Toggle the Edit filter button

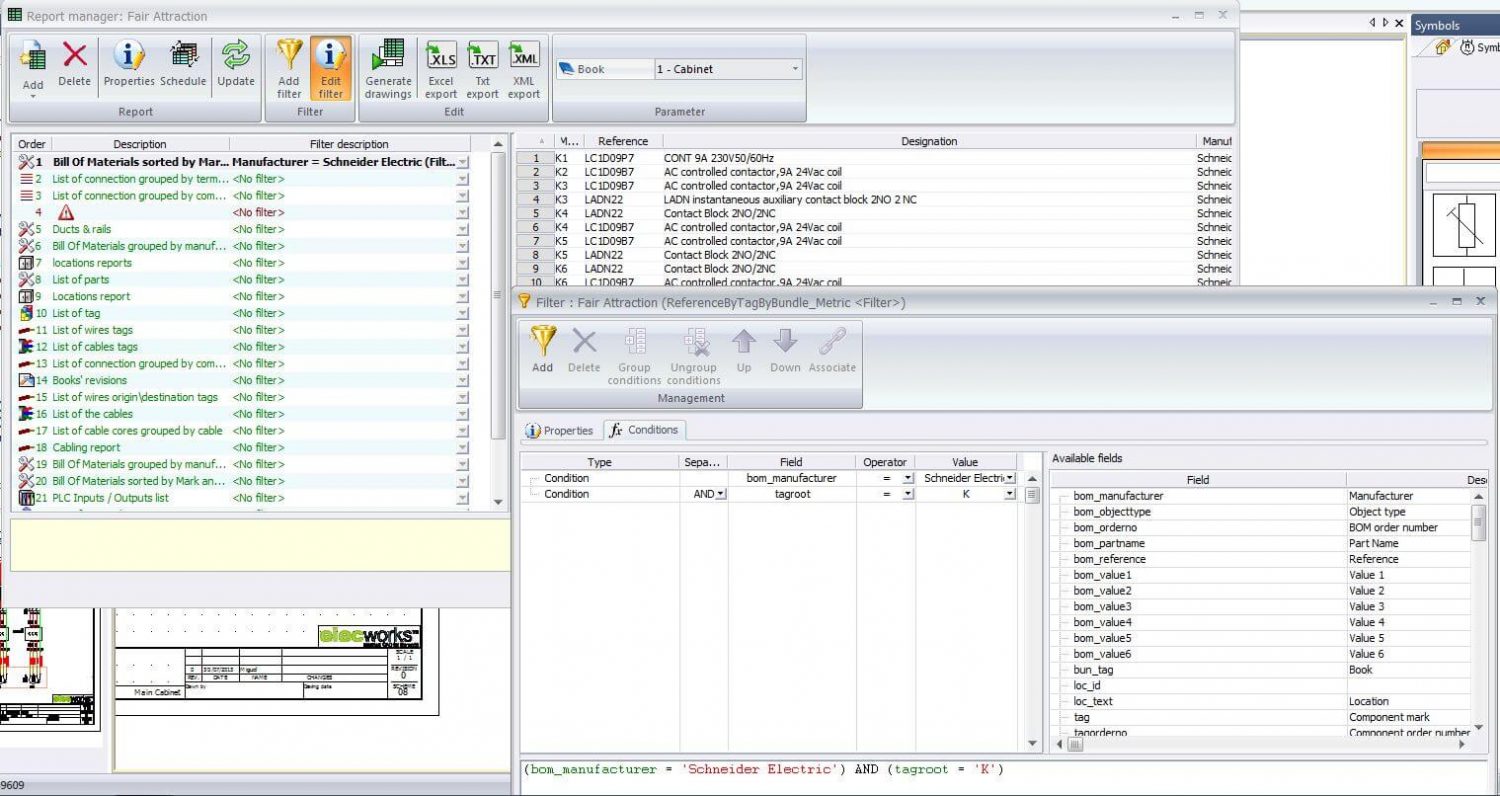click(331, 69)
